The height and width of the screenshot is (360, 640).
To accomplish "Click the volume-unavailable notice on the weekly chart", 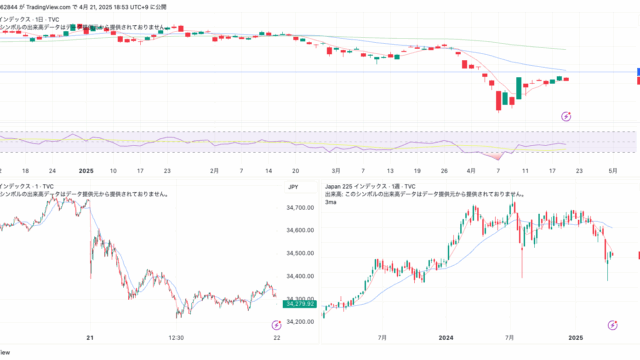I will coord(425,194).
